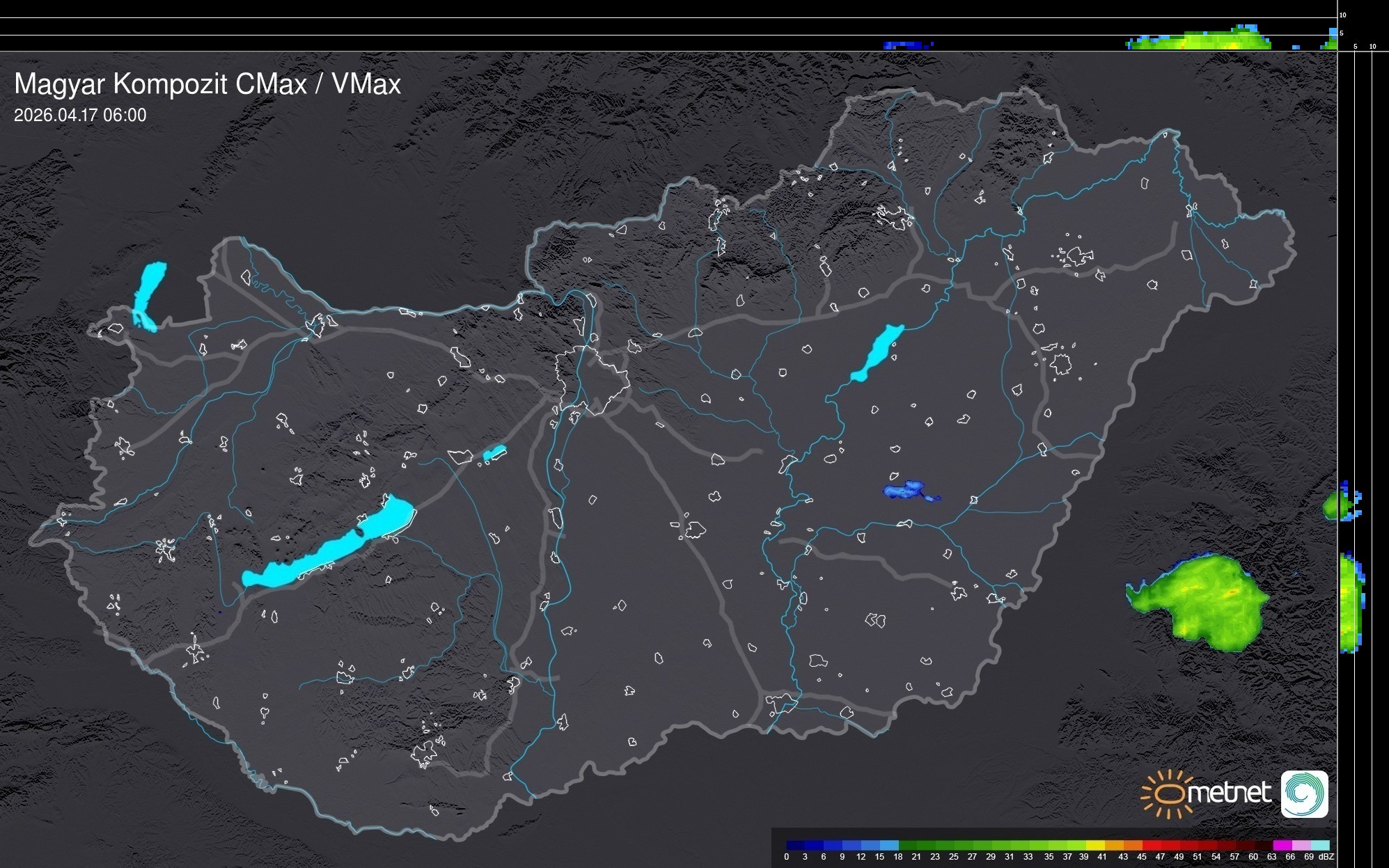Click the light cyan 69 dBZ swatch
1389x868 pixels.
point(1319,845)
